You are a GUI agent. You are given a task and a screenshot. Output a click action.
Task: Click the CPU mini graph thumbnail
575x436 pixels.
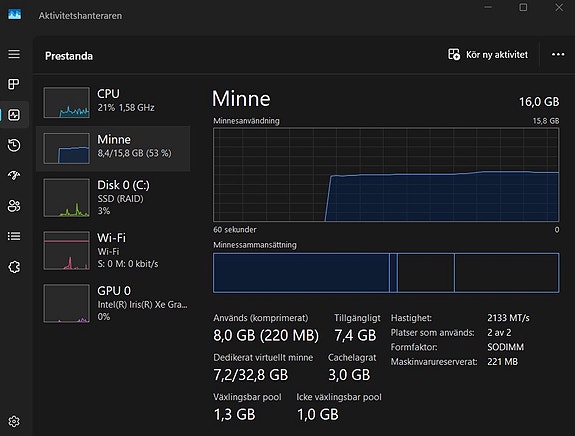click(66, 103)
